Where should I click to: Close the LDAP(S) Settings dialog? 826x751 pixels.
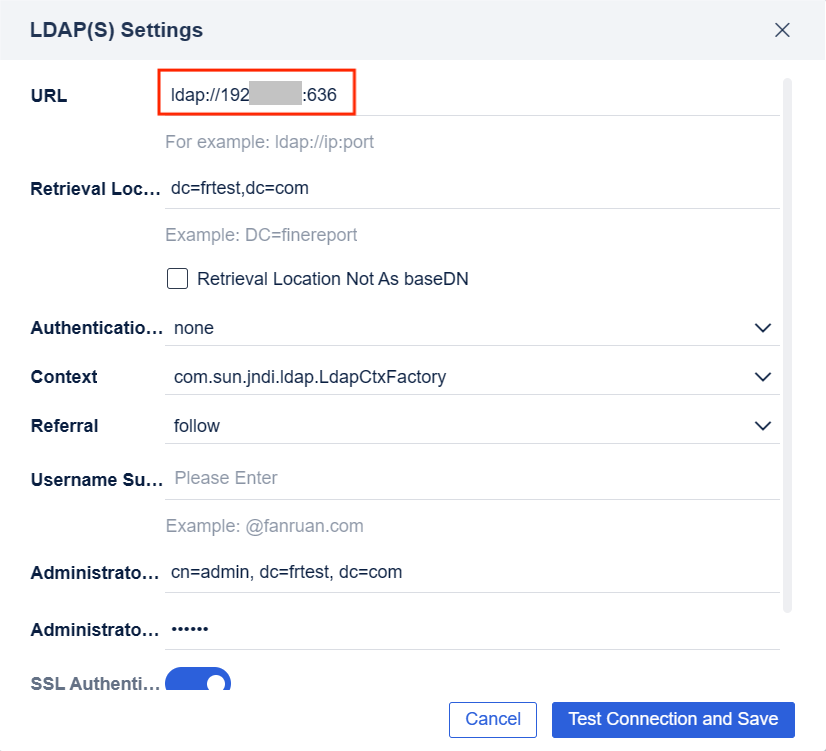pos(783,30)
